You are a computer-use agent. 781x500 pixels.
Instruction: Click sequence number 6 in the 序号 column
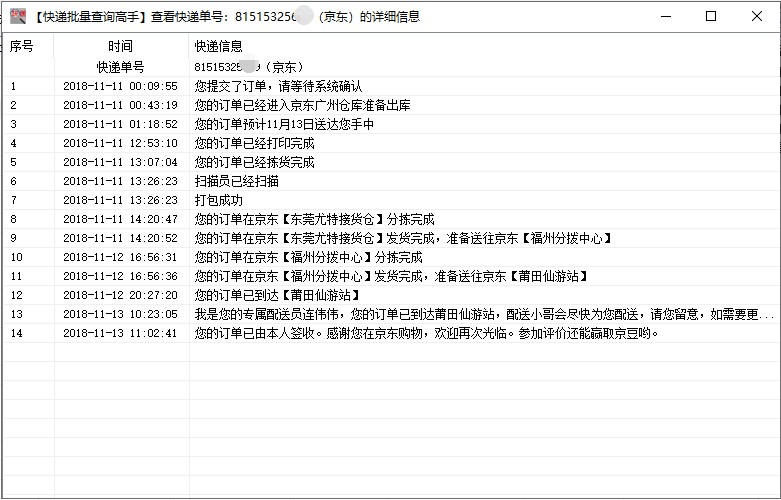(13, 181)
